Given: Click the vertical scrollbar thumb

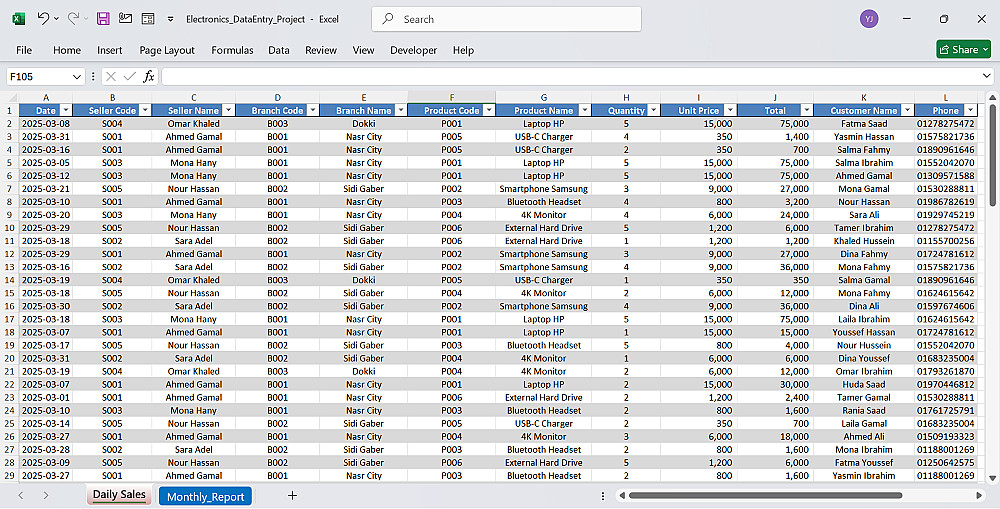Looking at the screenshot, I should pyautogui.click(x=992, y=155).
